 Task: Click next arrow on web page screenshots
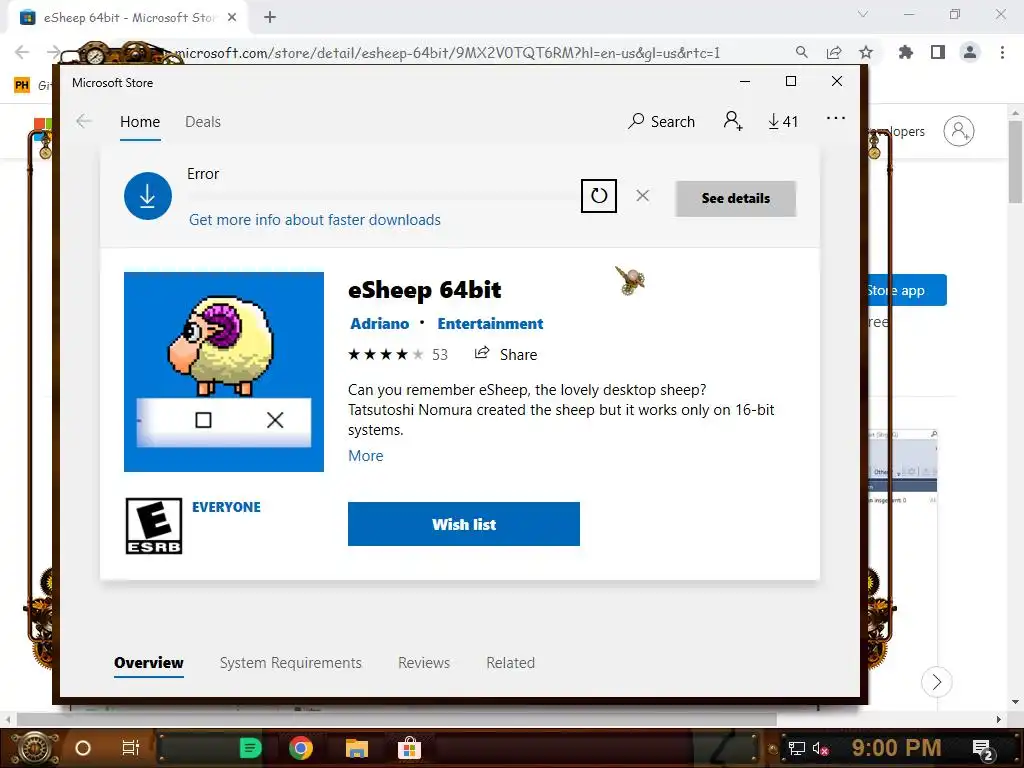(x=936, y=682)
